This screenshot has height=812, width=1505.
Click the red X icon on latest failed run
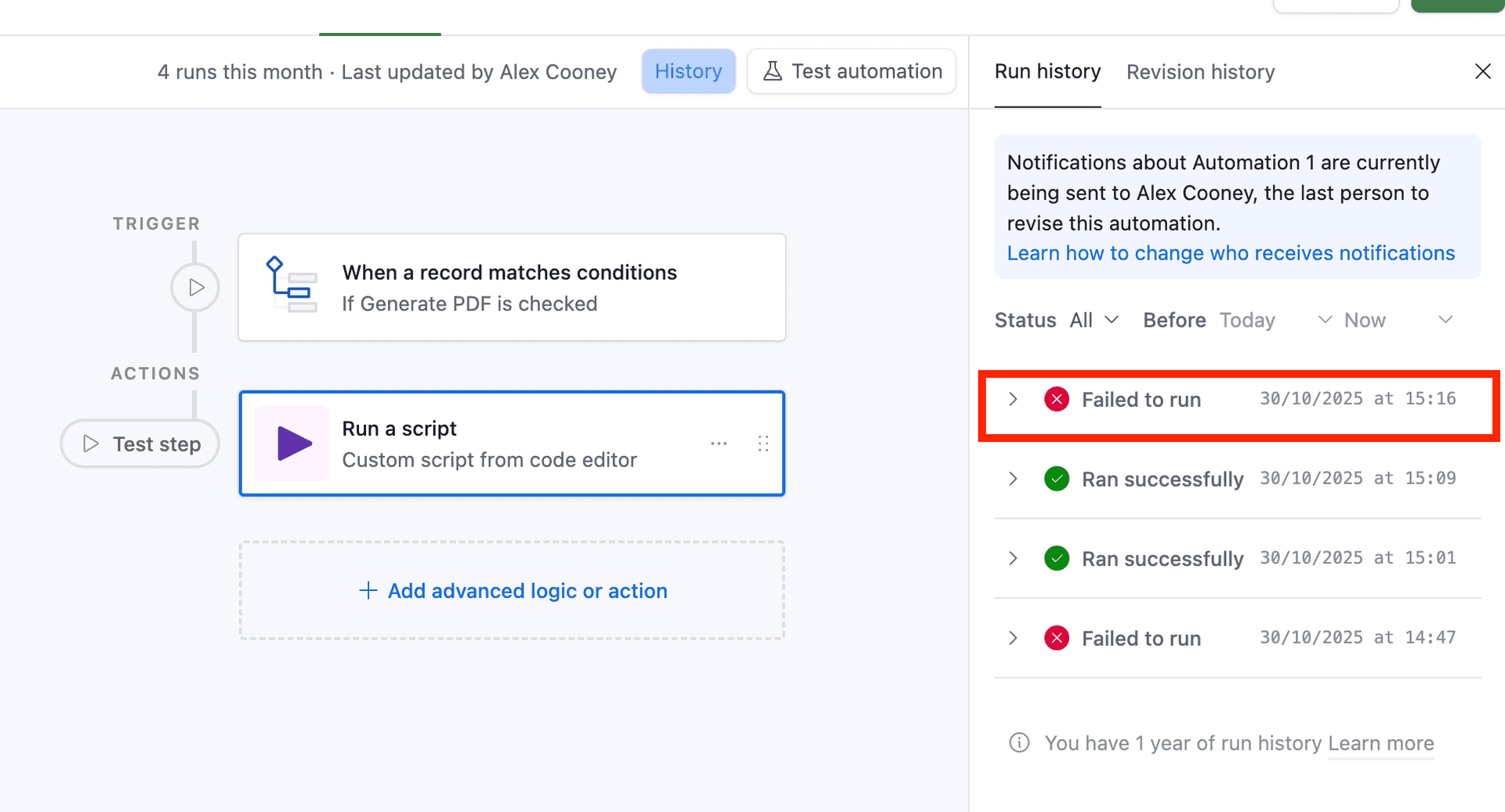pos(1057,399)
